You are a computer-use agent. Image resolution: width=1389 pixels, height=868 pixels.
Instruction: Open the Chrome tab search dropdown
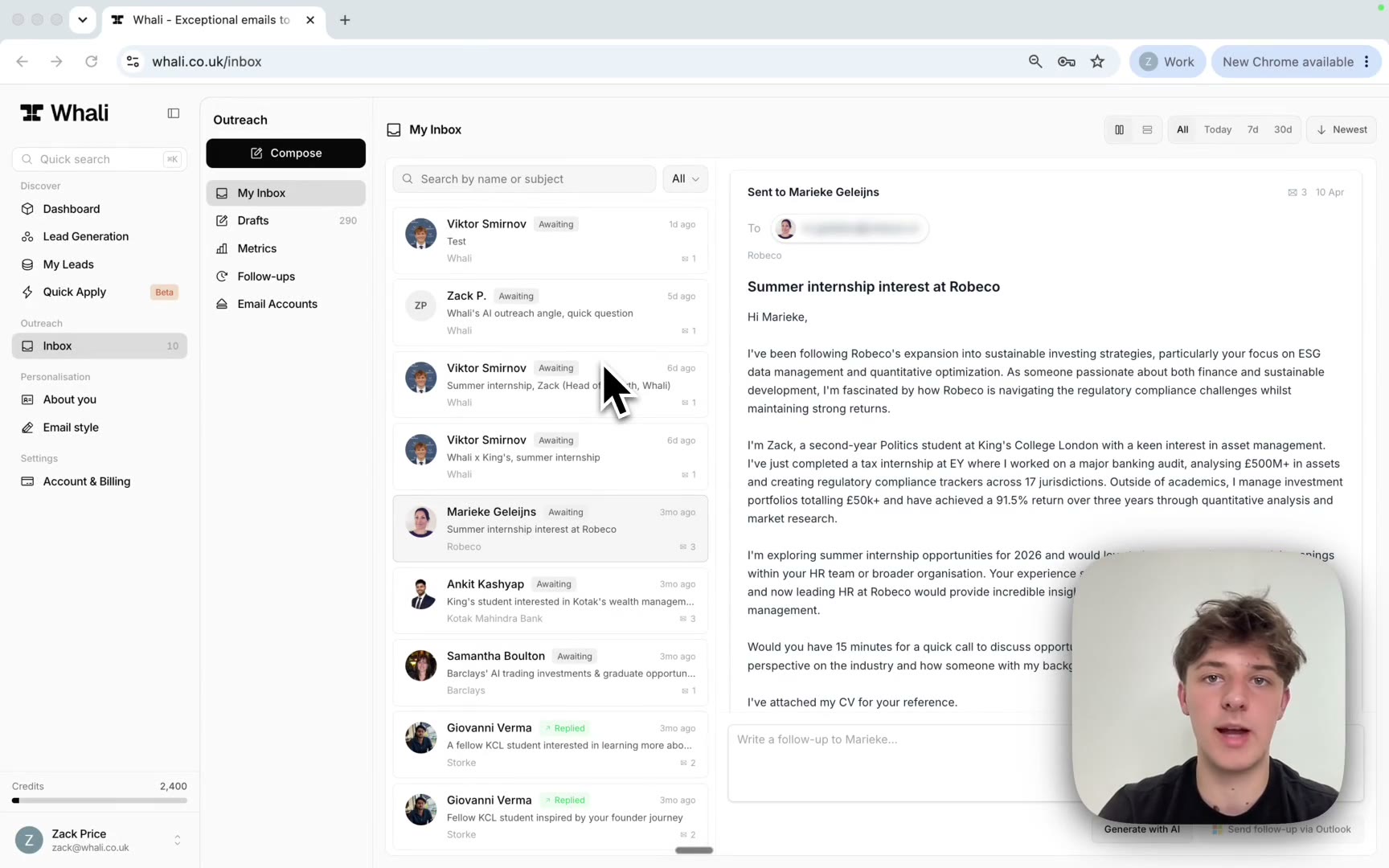83,20
